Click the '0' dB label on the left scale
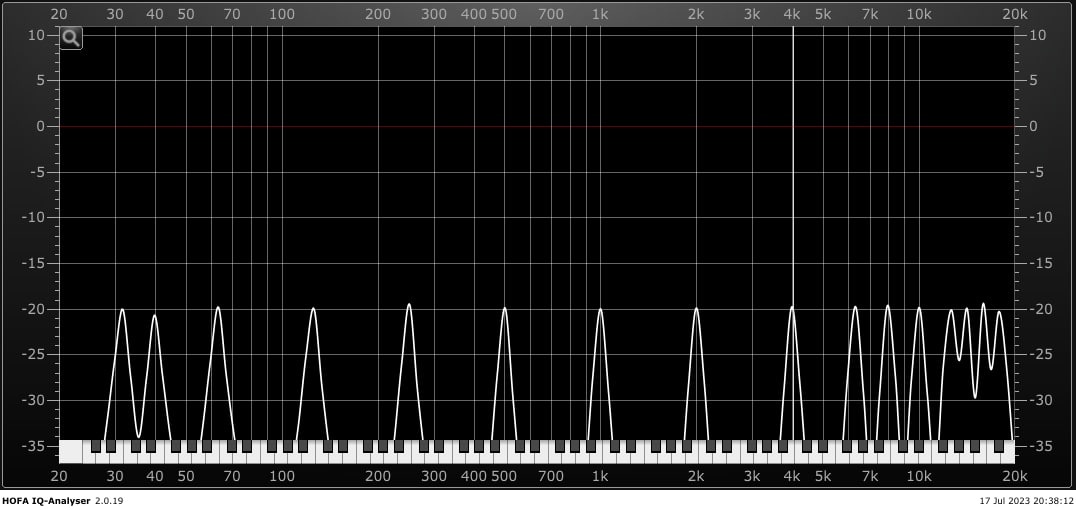Image resolution: width=1076 pixels, height=510 pixels. pos(41,126)
